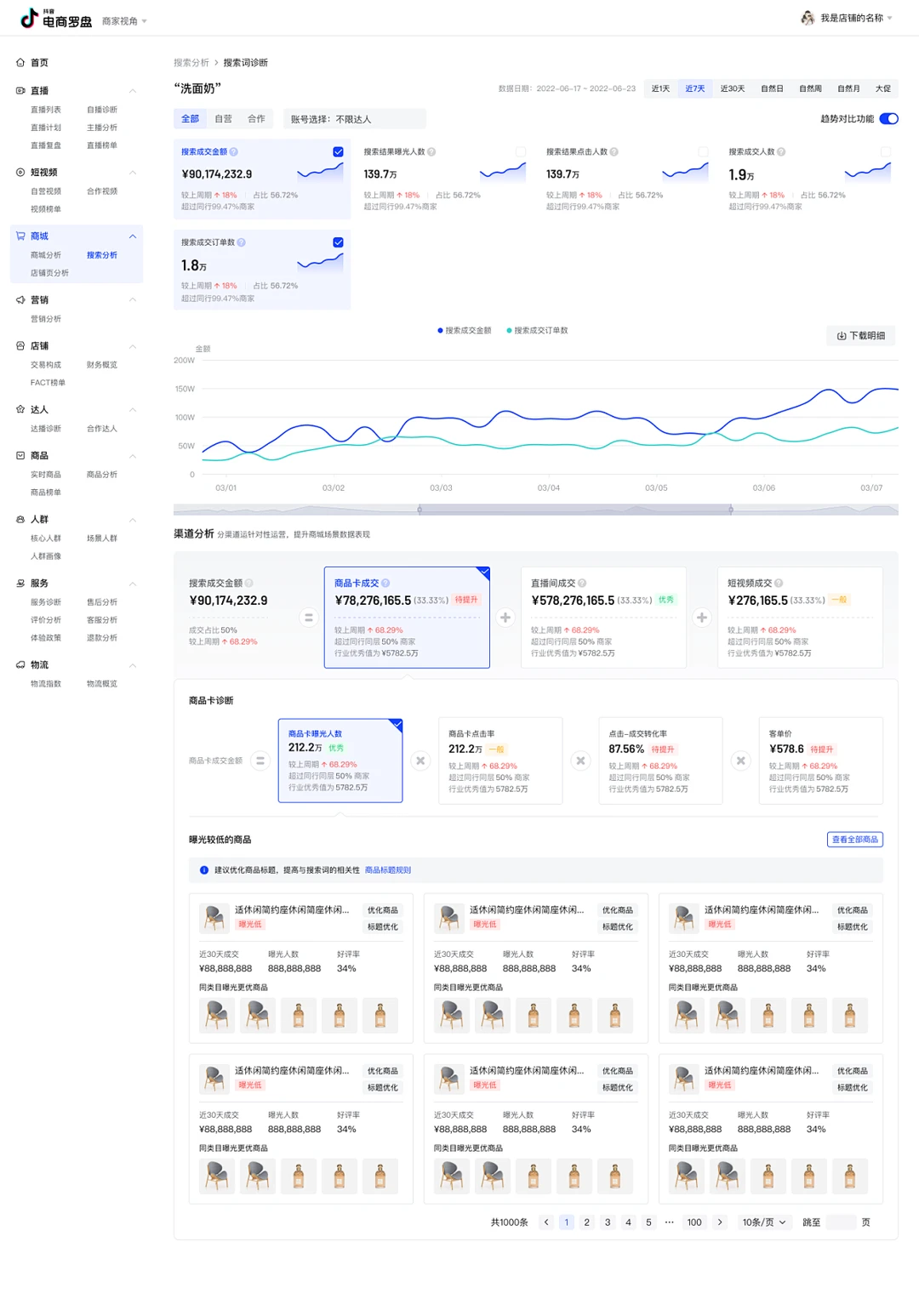Go to page 100 in pagination
The height and width of the screenshot is (1316, 919).
tap(694, 1222)
